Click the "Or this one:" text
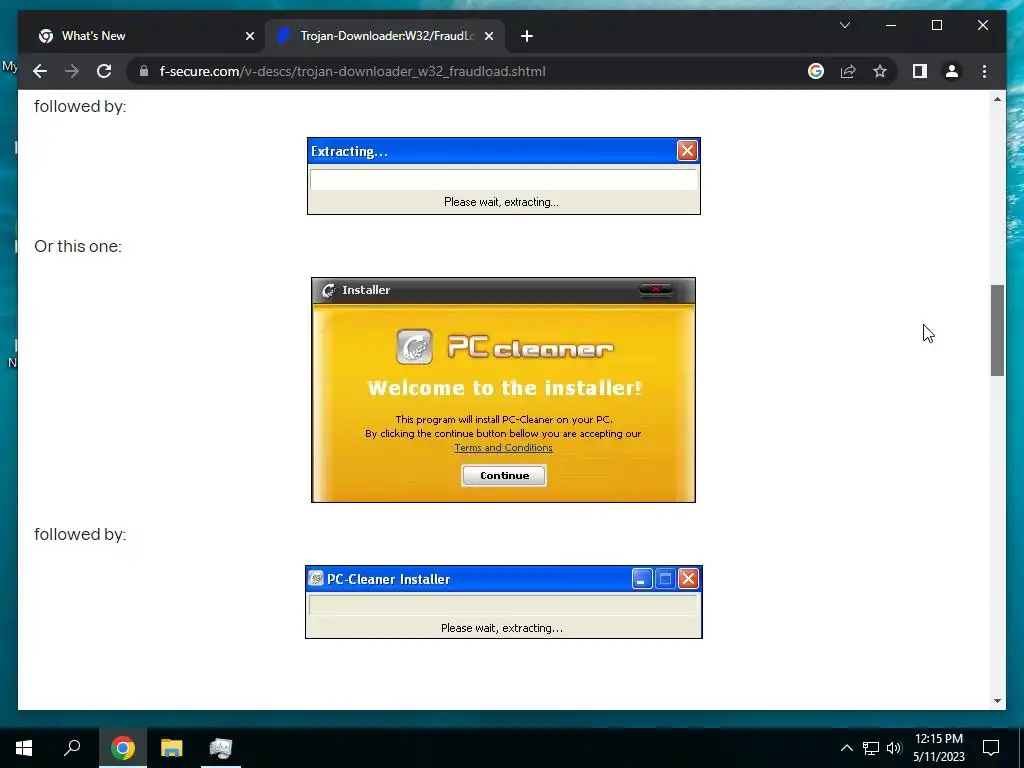Viewport: 1024px width, 768px height. [x=78, y=246]
